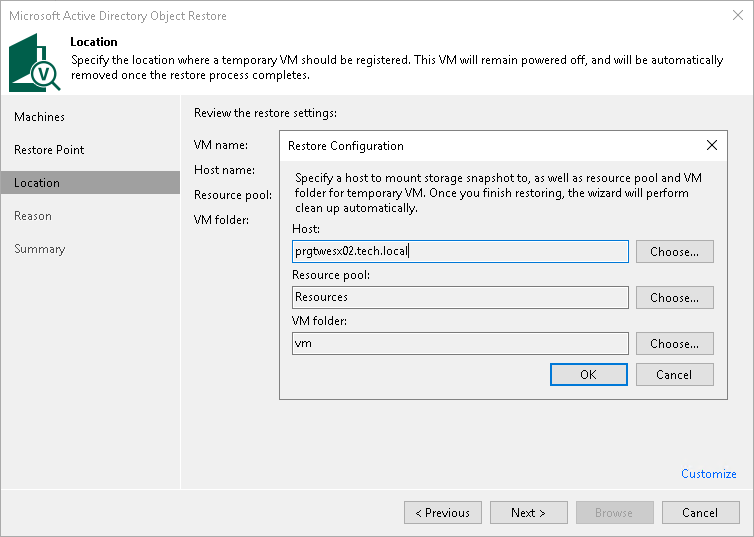Open the Customize link

708,474
